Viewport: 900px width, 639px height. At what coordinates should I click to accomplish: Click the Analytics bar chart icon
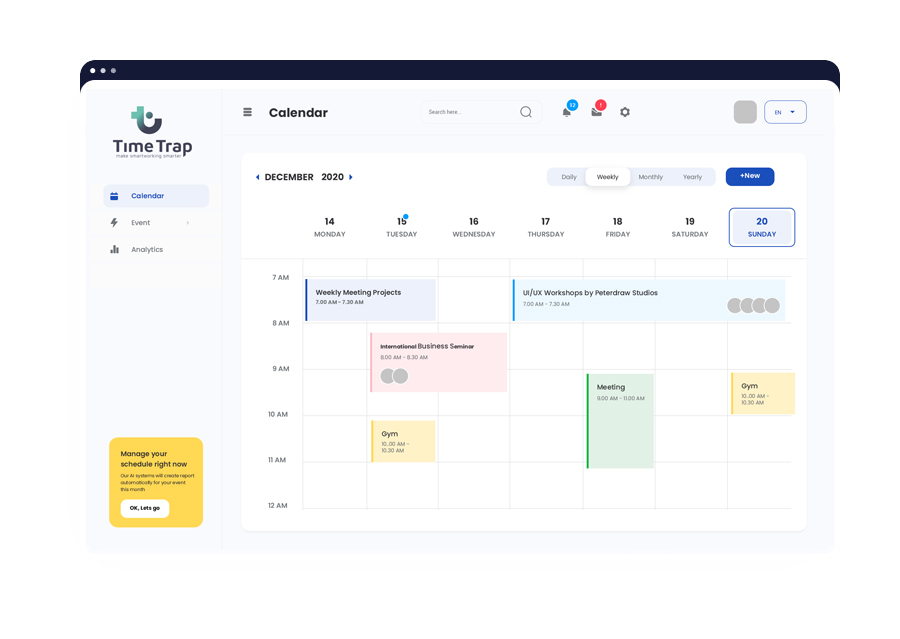[x=115, y=249]
